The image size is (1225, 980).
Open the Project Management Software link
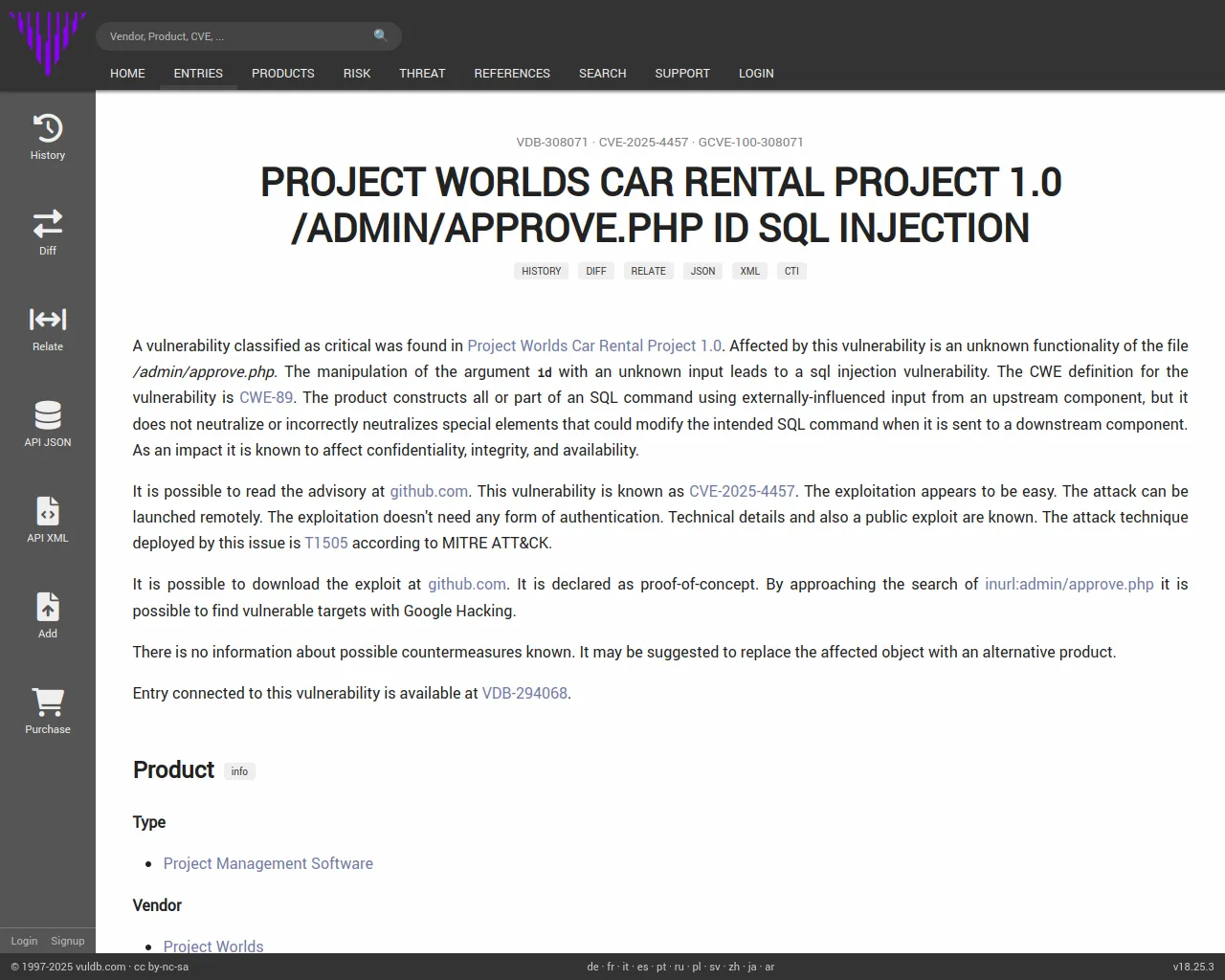point(268,863)
